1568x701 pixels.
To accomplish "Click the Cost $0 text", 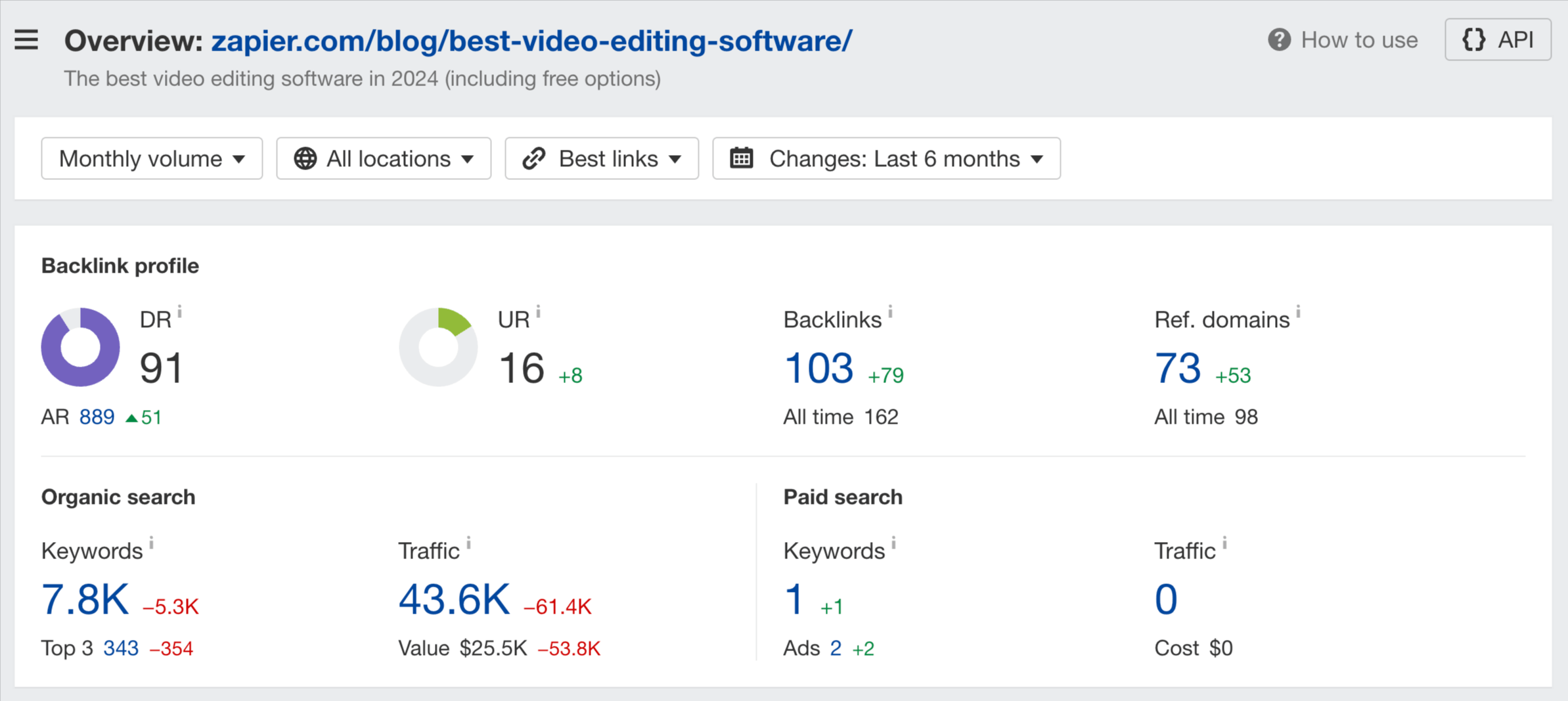I will click(x=1194, y=648).
